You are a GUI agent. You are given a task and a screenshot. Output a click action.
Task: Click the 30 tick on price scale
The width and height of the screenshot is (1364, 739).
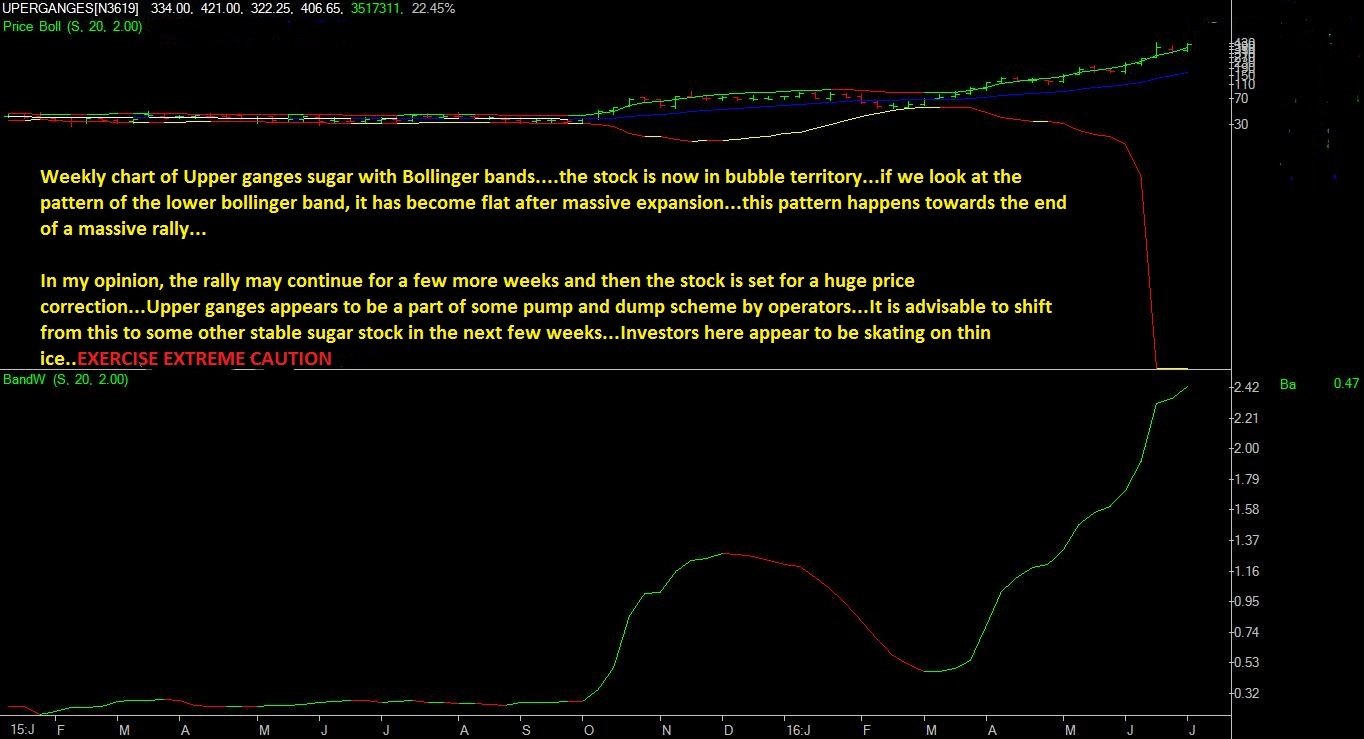click(x=1241, y=125)
